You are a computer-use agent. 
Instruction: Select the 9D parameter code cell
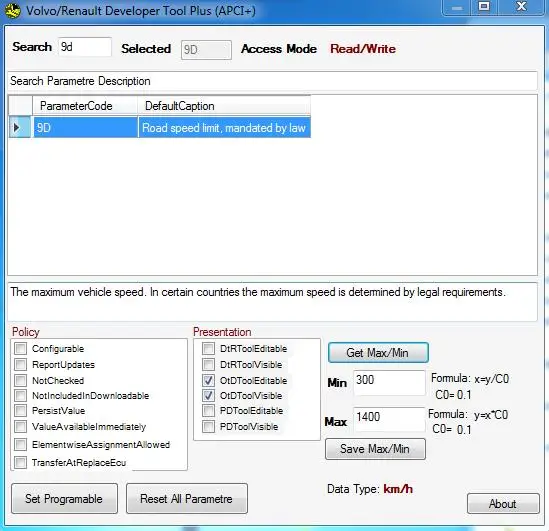coord(85,127)
